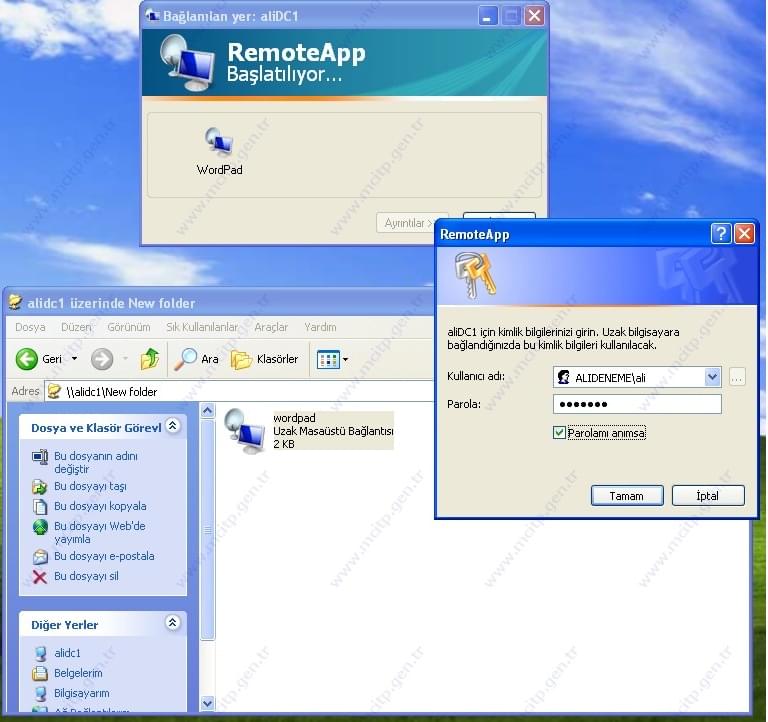Click the copy file icon
The image size is (768, 722).
(x=40, y=506)
